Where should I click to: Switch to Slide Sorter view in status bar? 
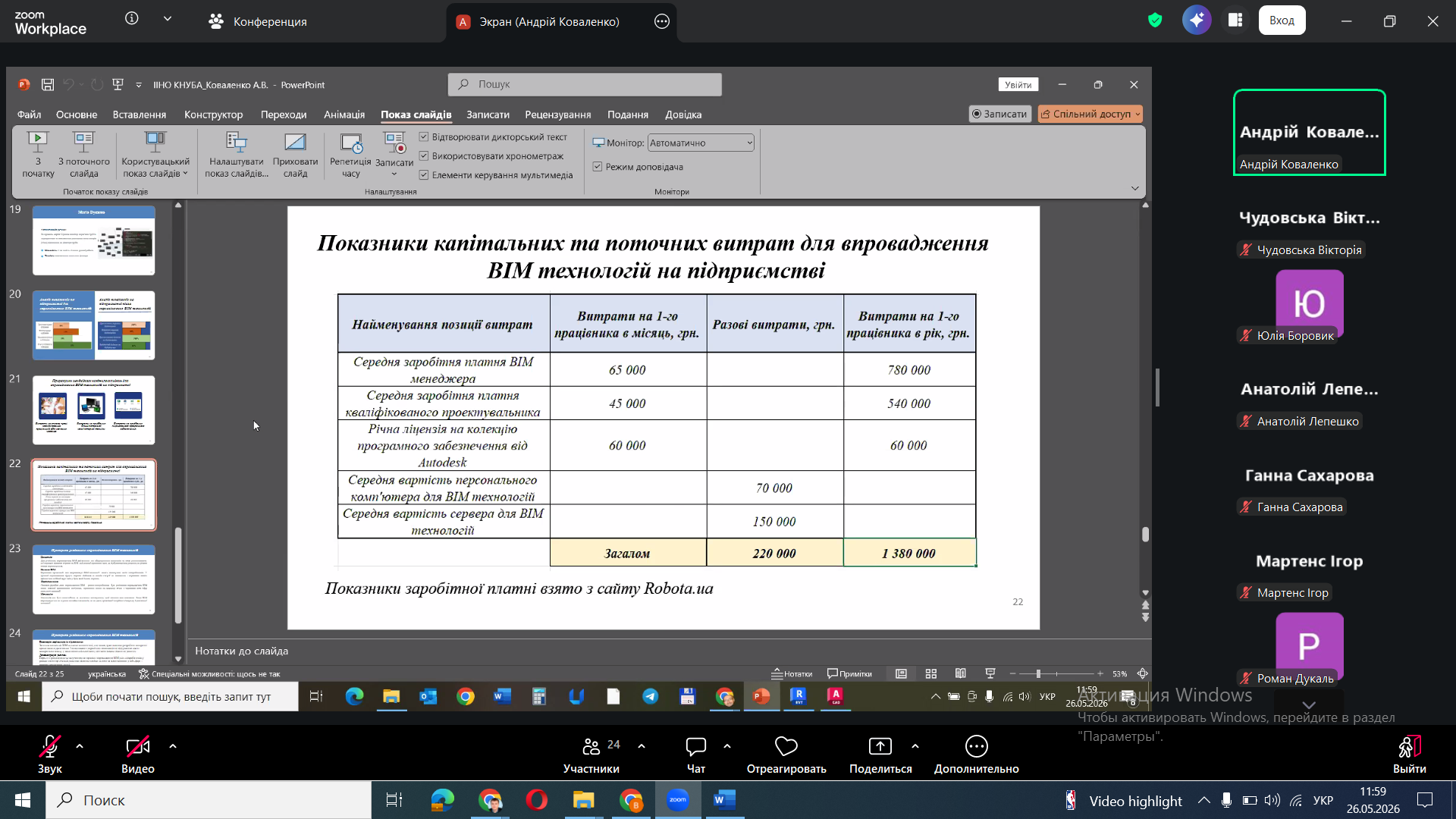931,673
